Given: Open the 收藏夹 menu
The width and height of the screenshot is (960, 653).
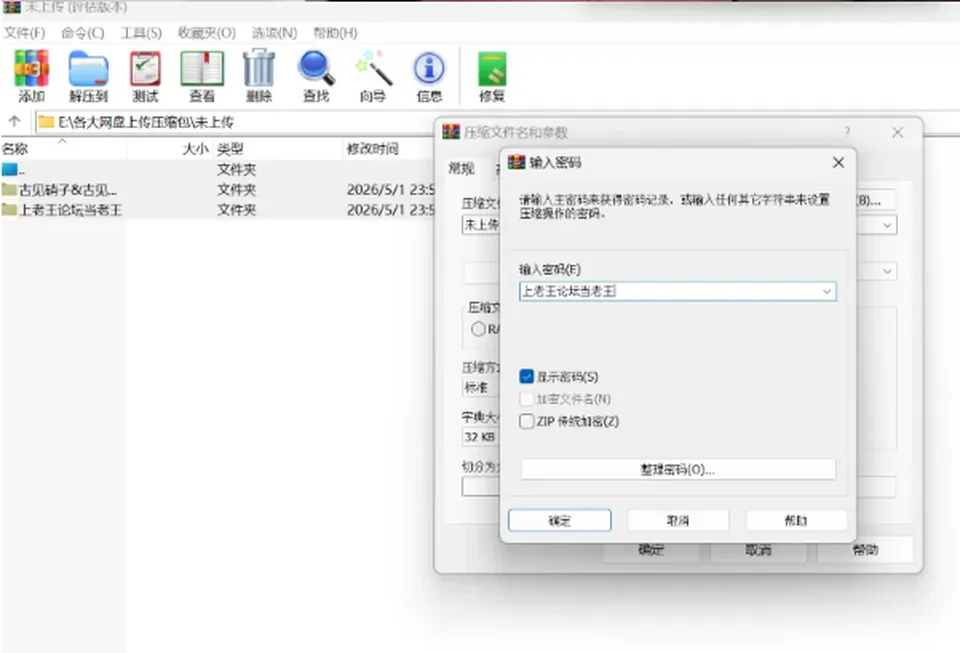Looking at the screenshot, I should [206, 33].
